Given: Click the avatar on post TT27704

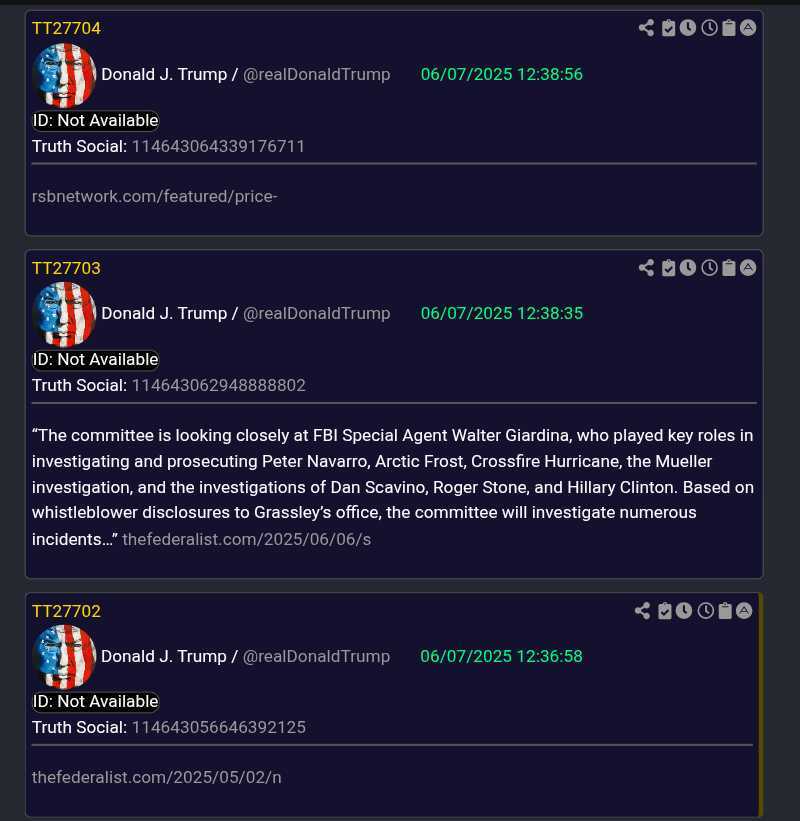Looking at the screenshot, I should point(64,75).
